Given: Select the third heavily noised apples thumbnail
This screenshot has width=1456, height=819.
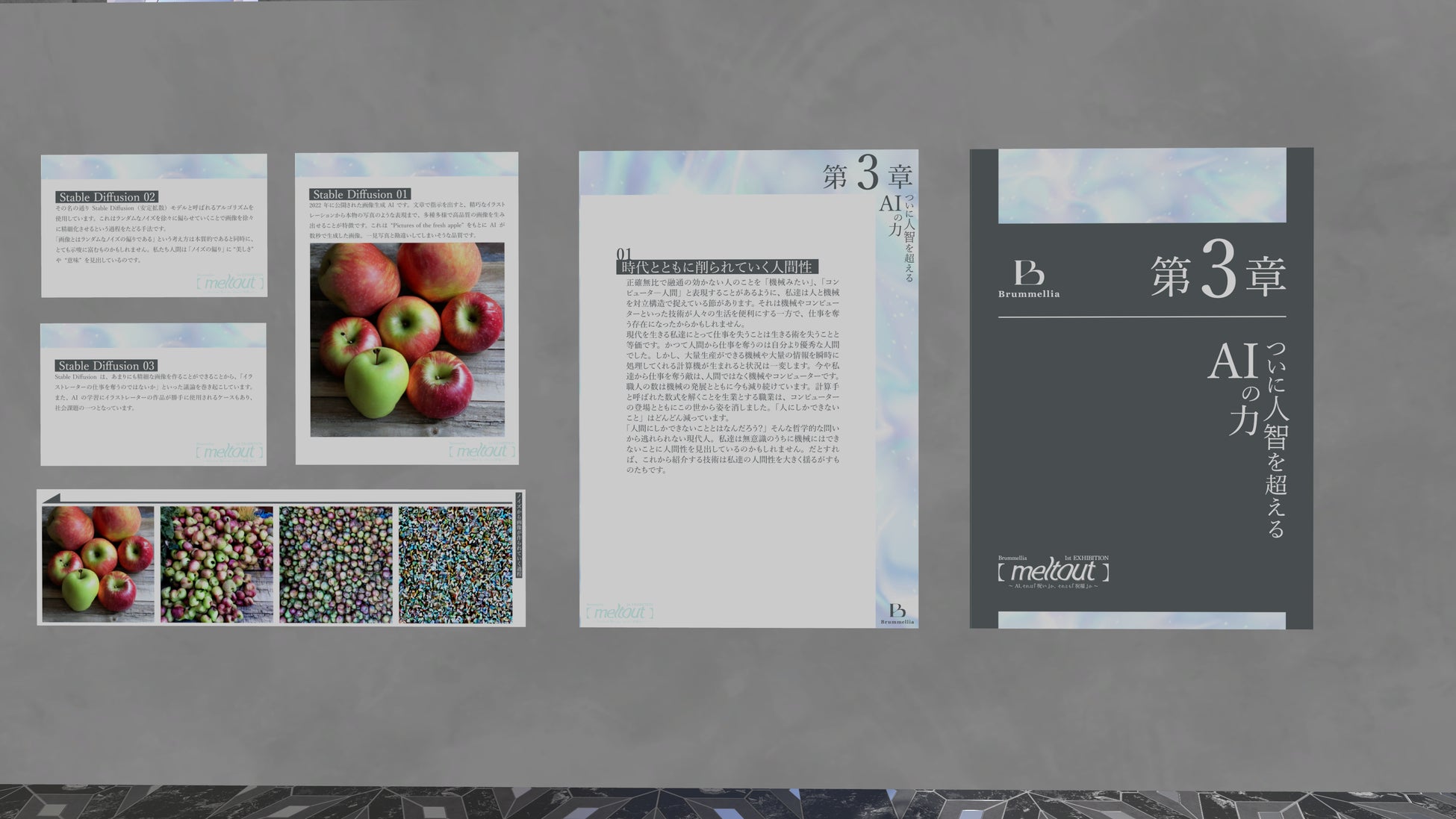Looking at the screenshot, I should [335, 564].
